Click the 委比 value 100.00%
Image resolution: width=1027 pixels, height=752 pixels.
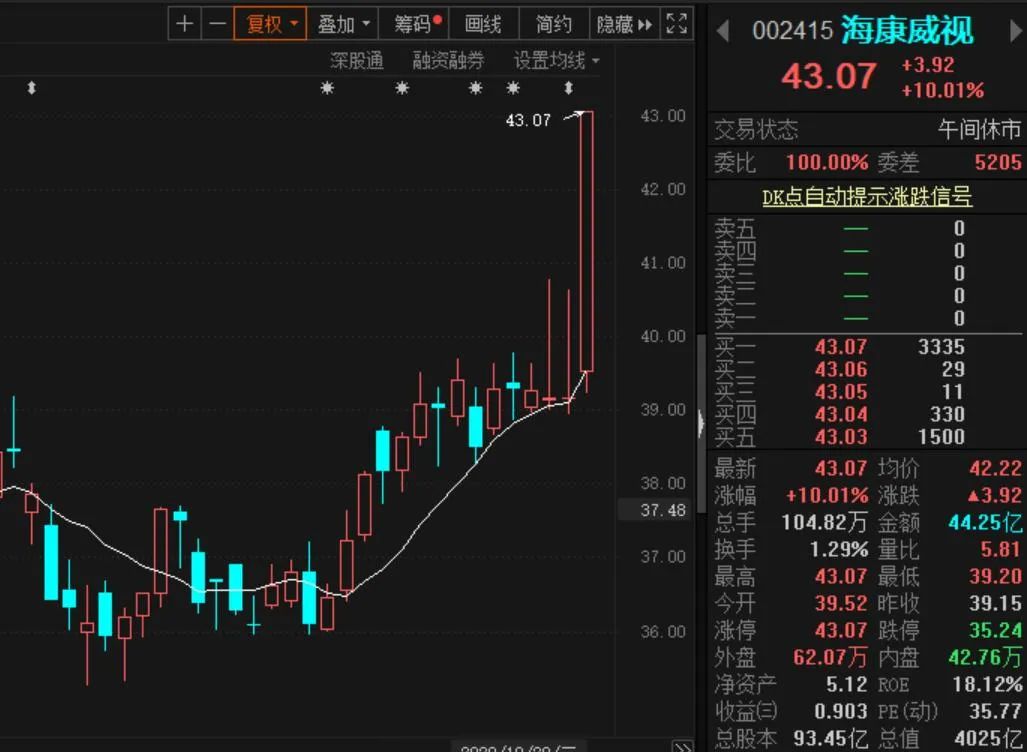(x=827, y=162)
